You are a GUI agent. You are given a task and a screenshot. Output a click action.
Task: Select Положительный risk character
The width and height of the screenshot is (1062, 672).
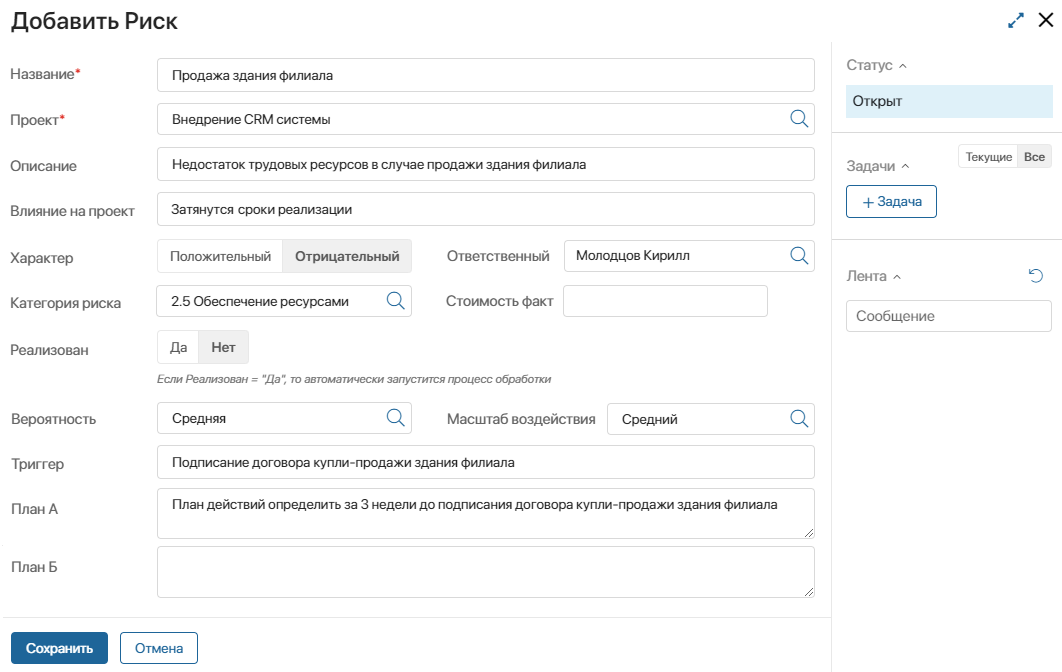[220, 256]
